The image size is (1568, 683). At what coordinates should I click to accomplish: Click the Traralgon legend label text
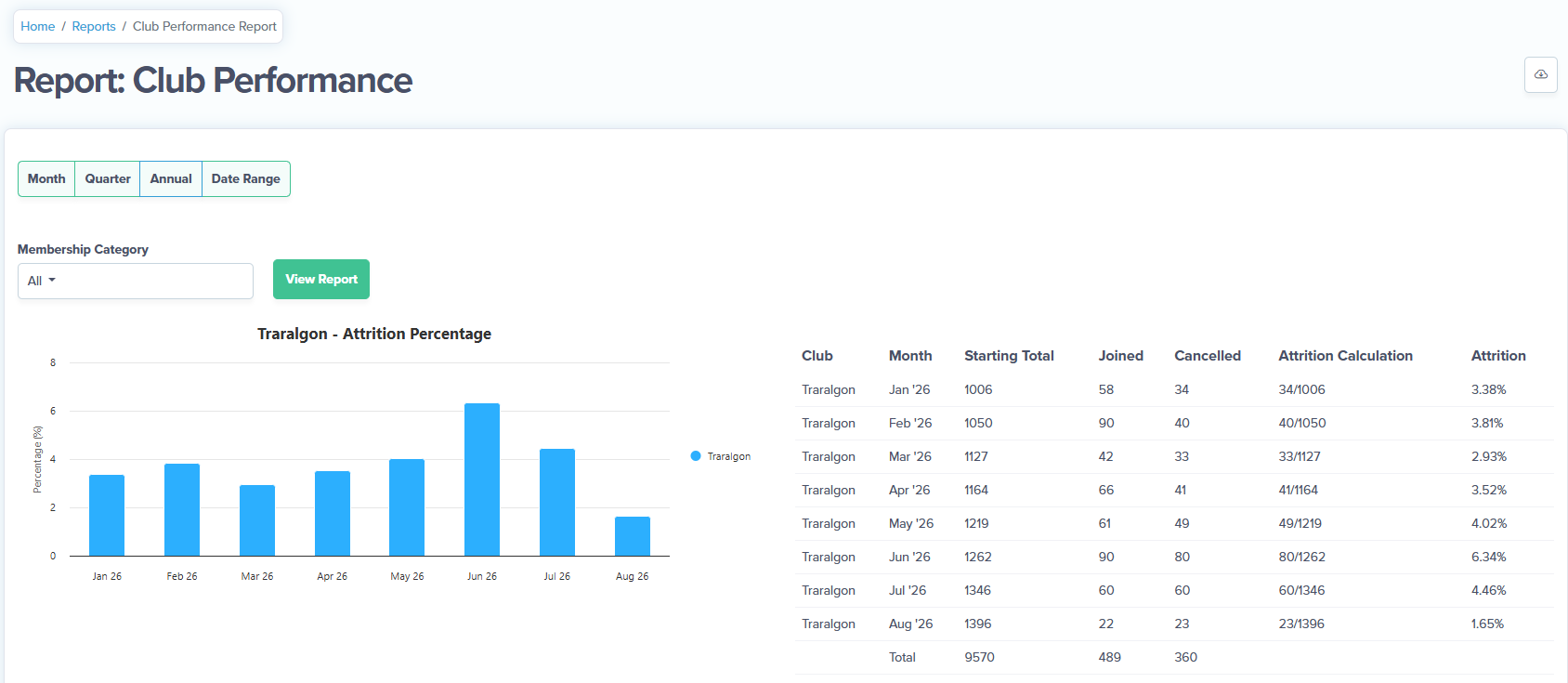pos(729,456)
